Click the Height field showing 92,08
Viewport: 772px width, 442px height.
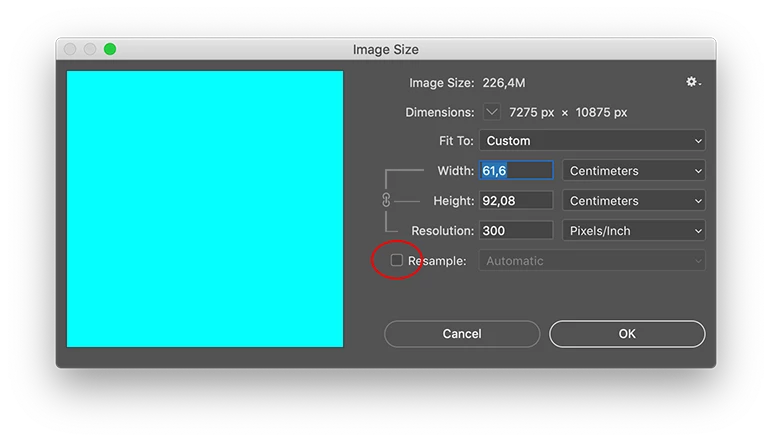pos(516,200)
